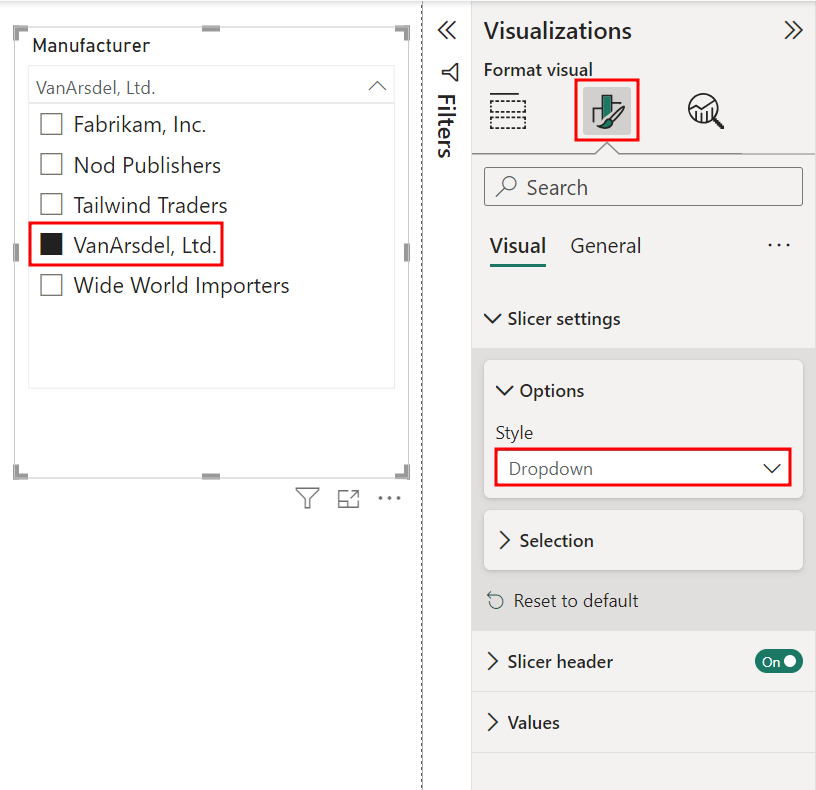Viewport: 816px width, 790px height.
Task: Collapse the Manufacturer slicer dropdown
Action: 377,86
